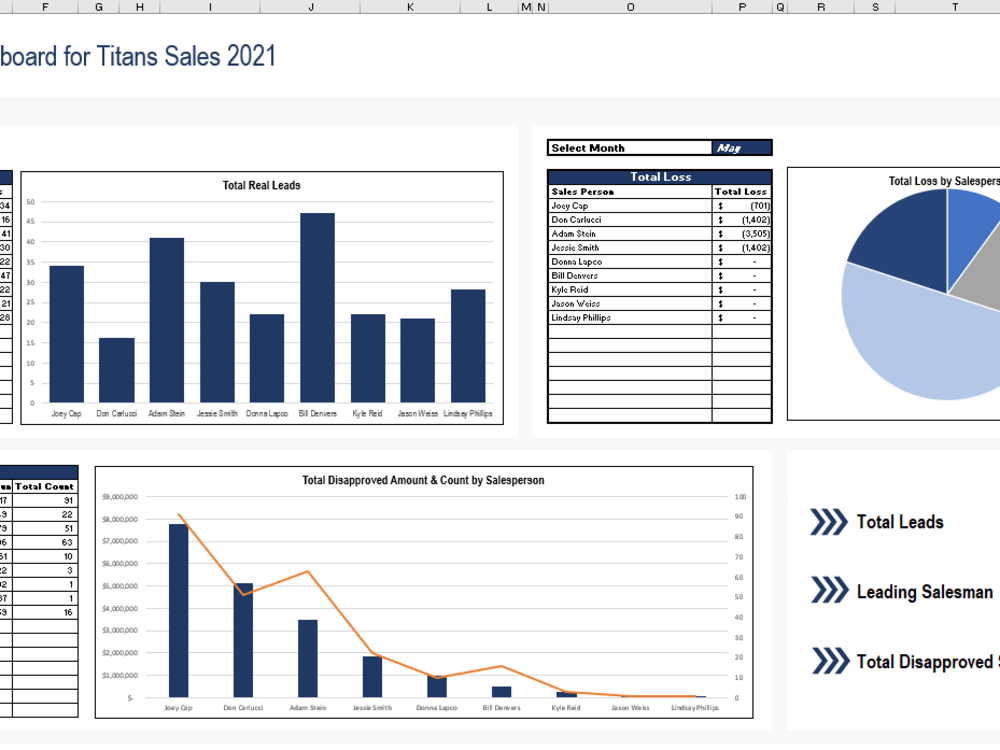Click the Total Disapproved Amount & Count chart title
Viewport: 1000px width, 750px height.
[x=423, y=479]
